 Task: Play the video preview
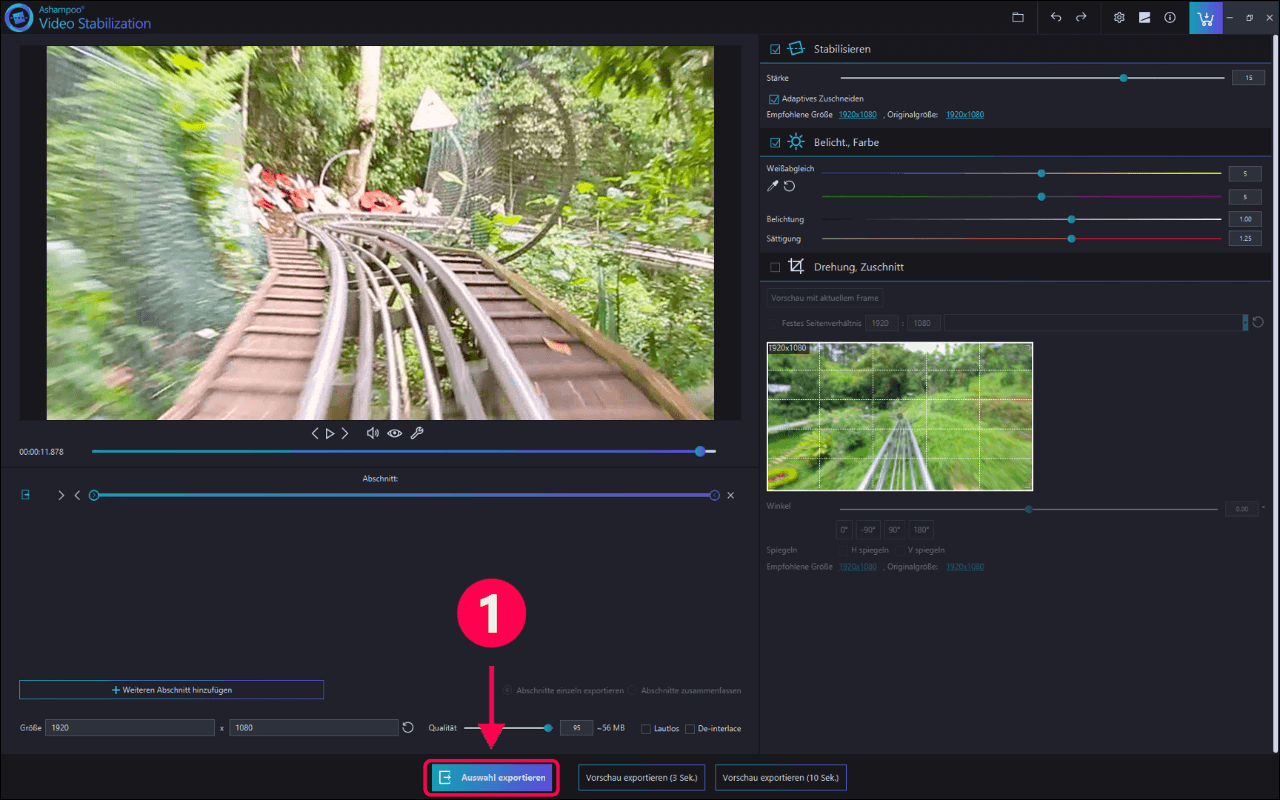pos(330,434)
